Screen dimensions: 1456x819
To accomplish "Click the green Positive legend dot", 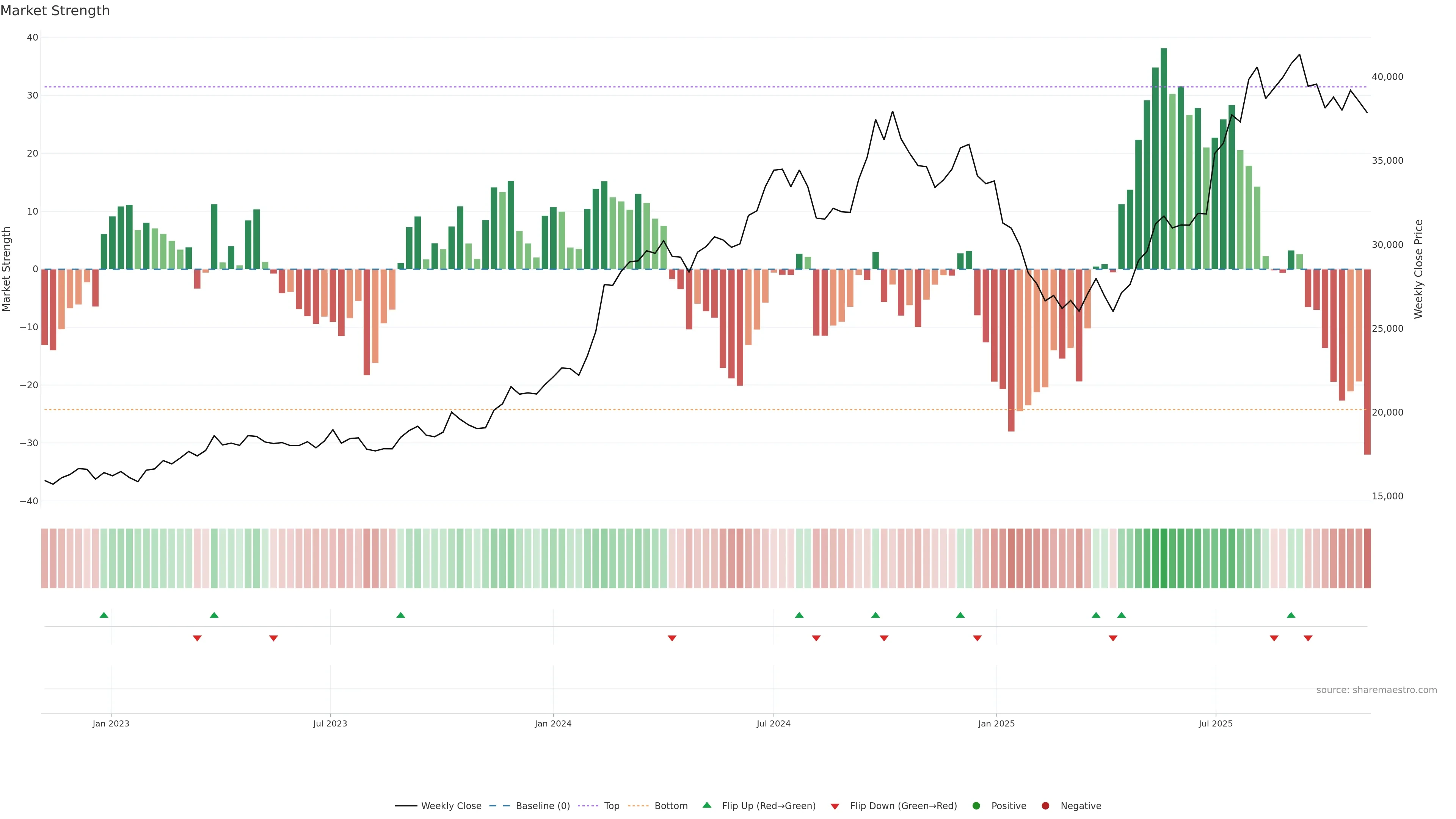I will 976,805.
